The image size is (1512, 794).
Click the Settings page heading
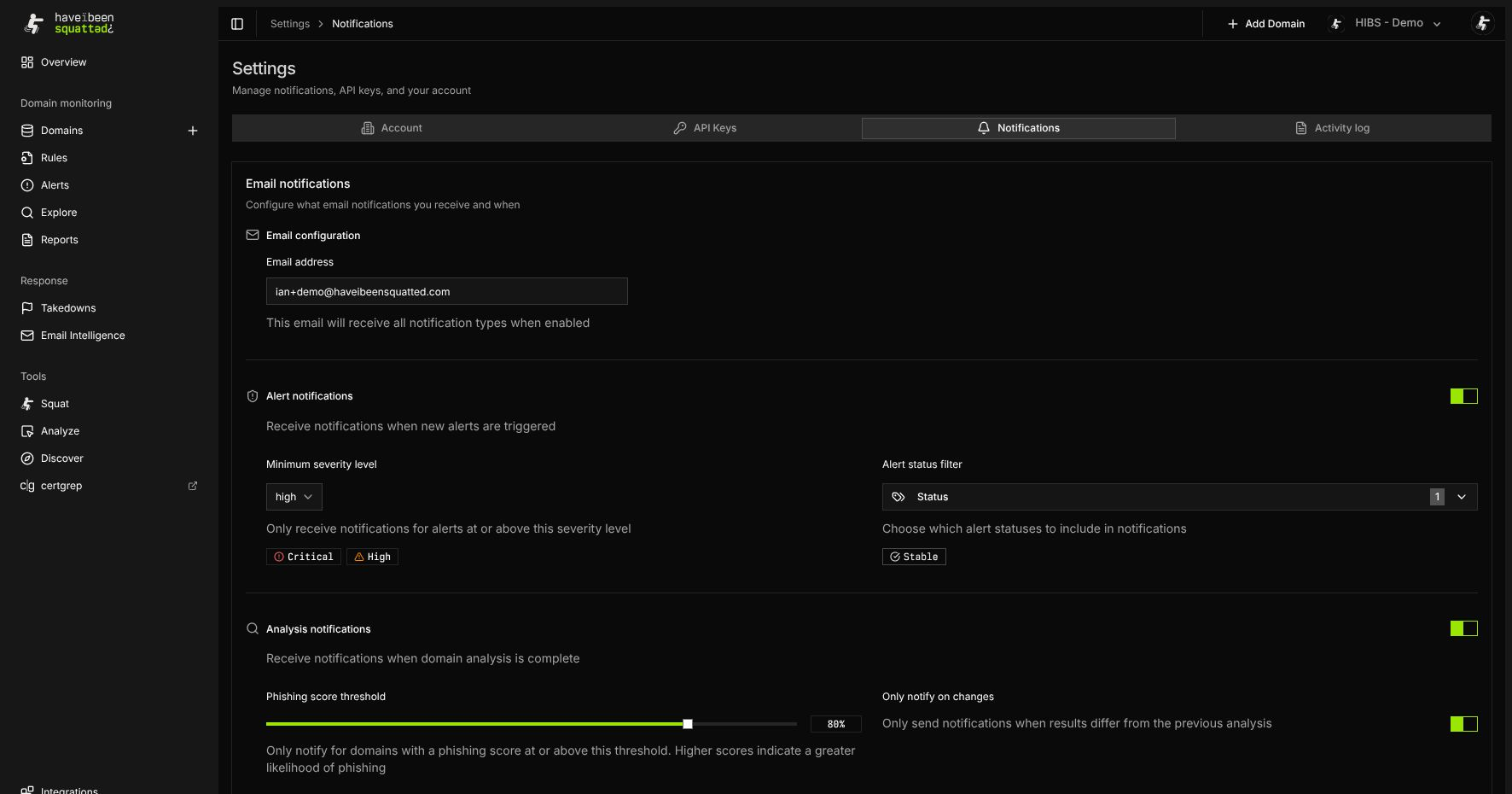[264, 68]
